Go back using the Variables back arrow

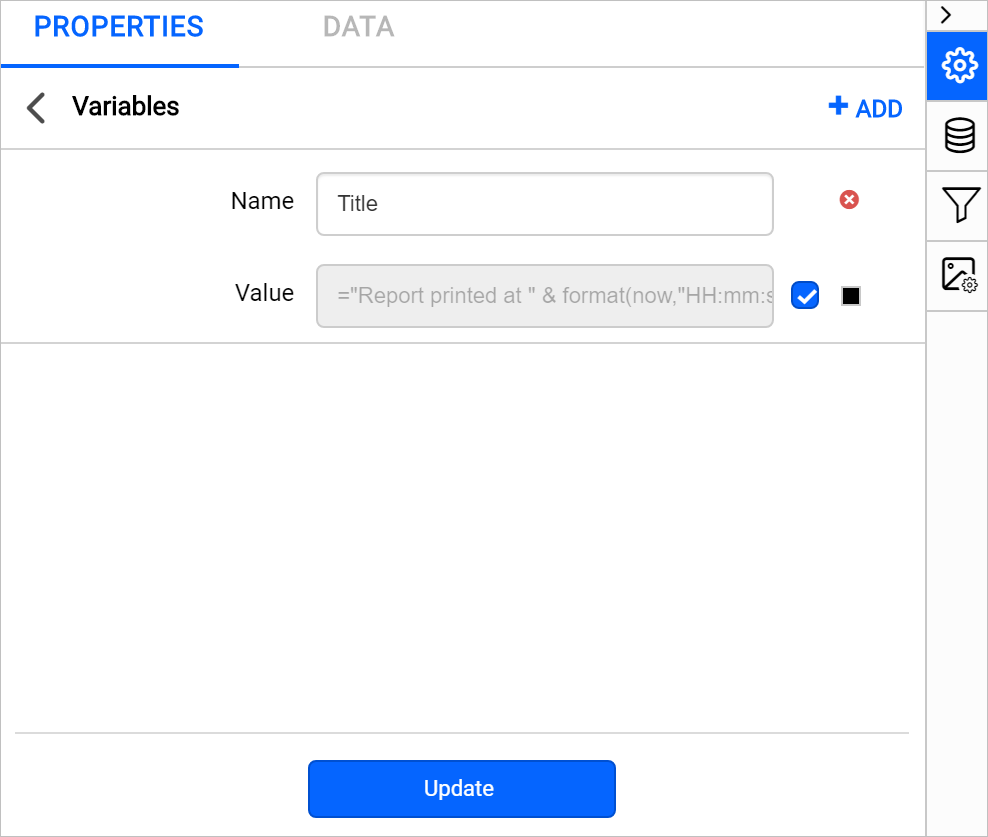tap(36, 107)
